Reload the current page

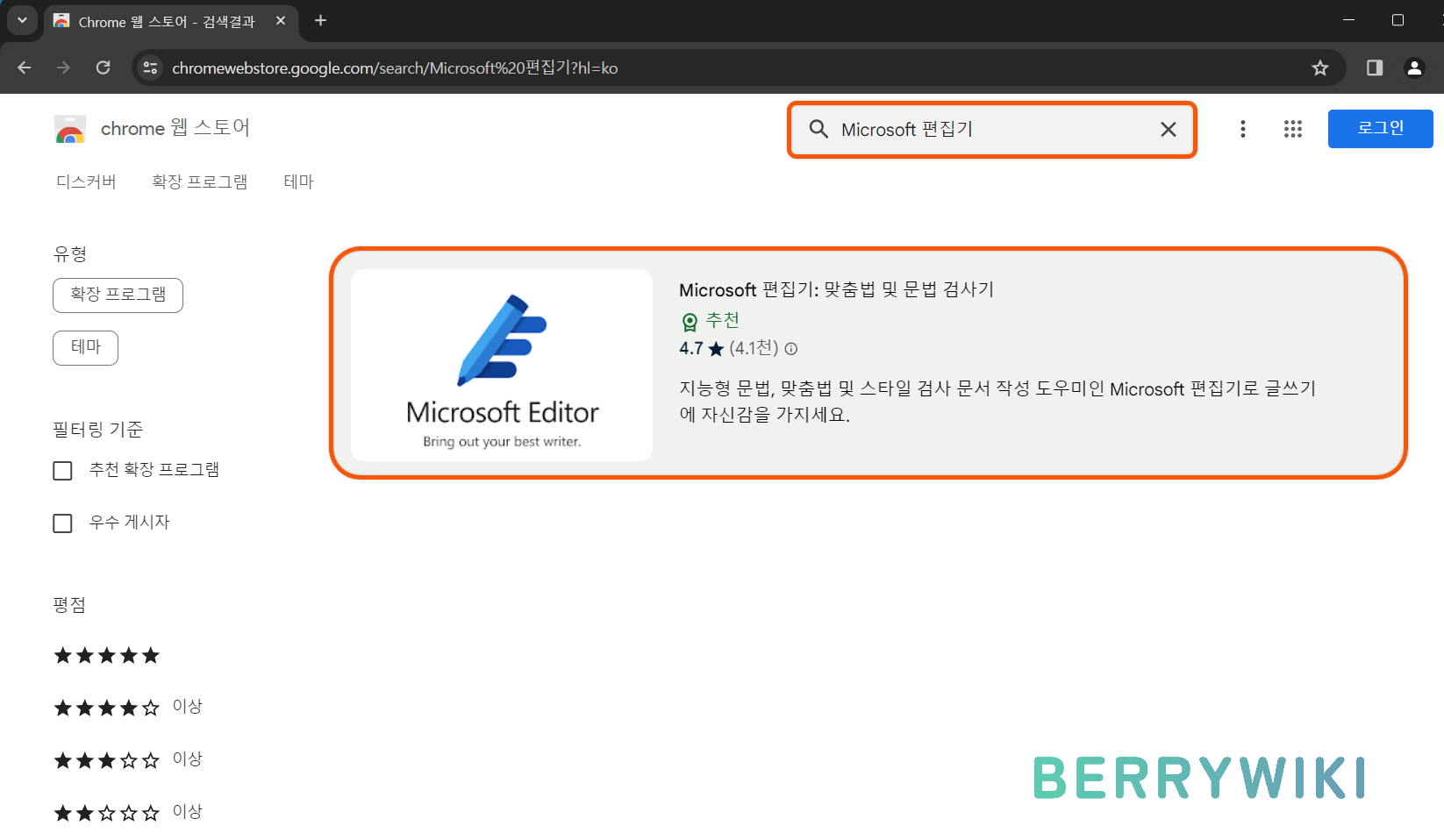point(103,68)
